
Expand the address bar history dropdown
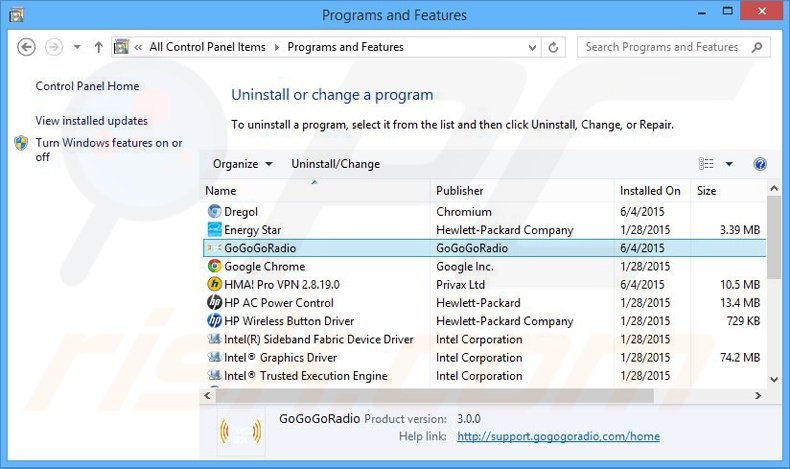[532, 47]
